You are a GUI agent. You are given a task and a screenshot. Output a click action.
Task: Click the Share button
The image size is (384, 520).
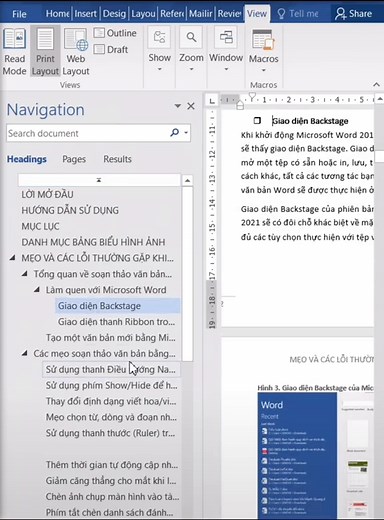[353, 14]
